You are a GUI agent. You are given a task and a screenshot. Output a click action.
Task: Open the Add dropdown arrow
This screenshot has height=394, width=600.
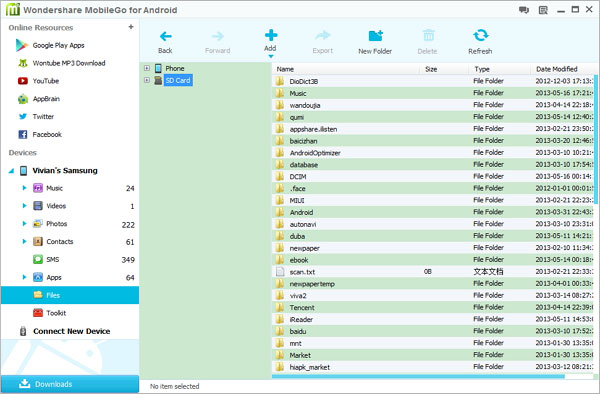271,57
